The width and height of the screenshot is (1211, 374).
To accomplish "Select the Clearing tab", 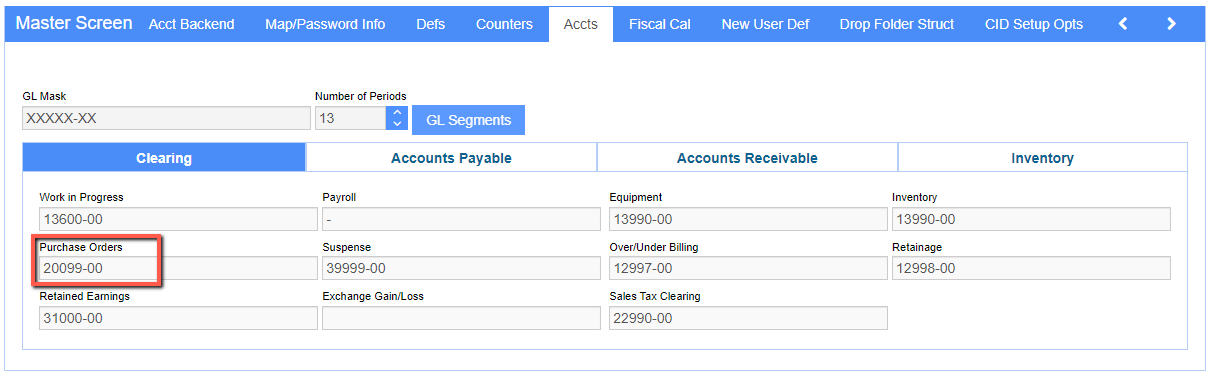I will 164,158.
